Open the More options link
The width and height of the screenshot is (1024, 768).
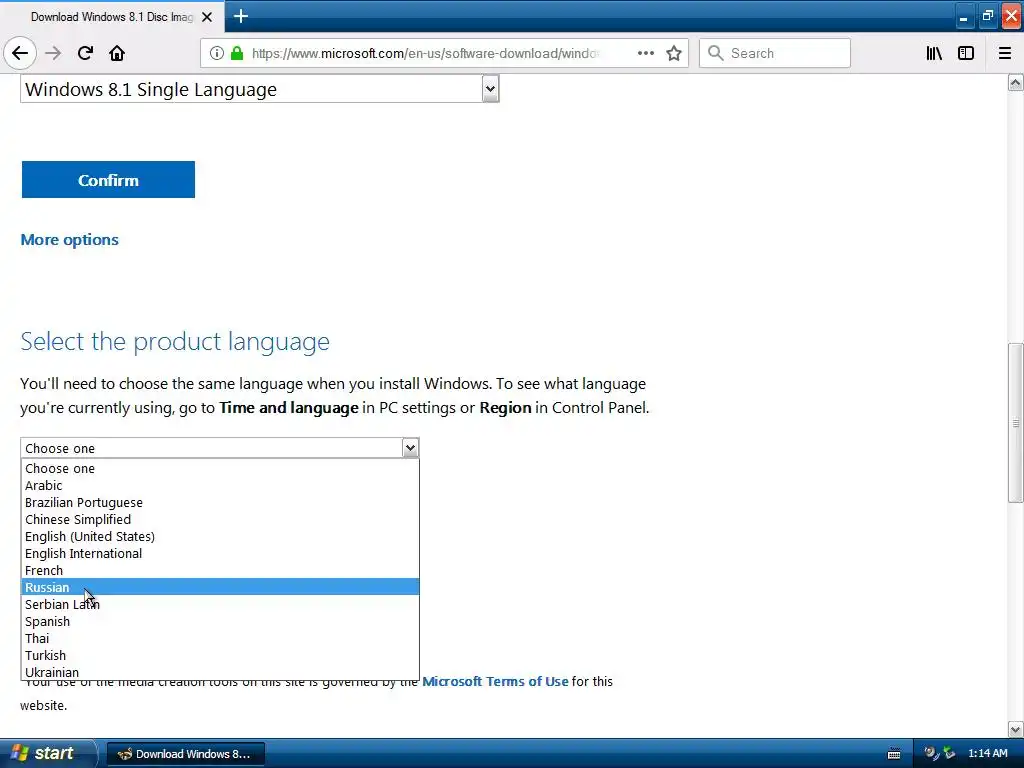tap(69, 240)
